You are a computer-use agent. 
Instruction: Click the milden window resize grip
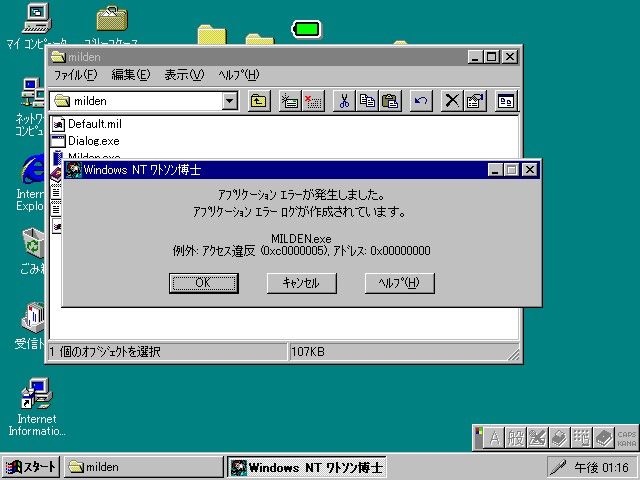[x=513, y=354]
